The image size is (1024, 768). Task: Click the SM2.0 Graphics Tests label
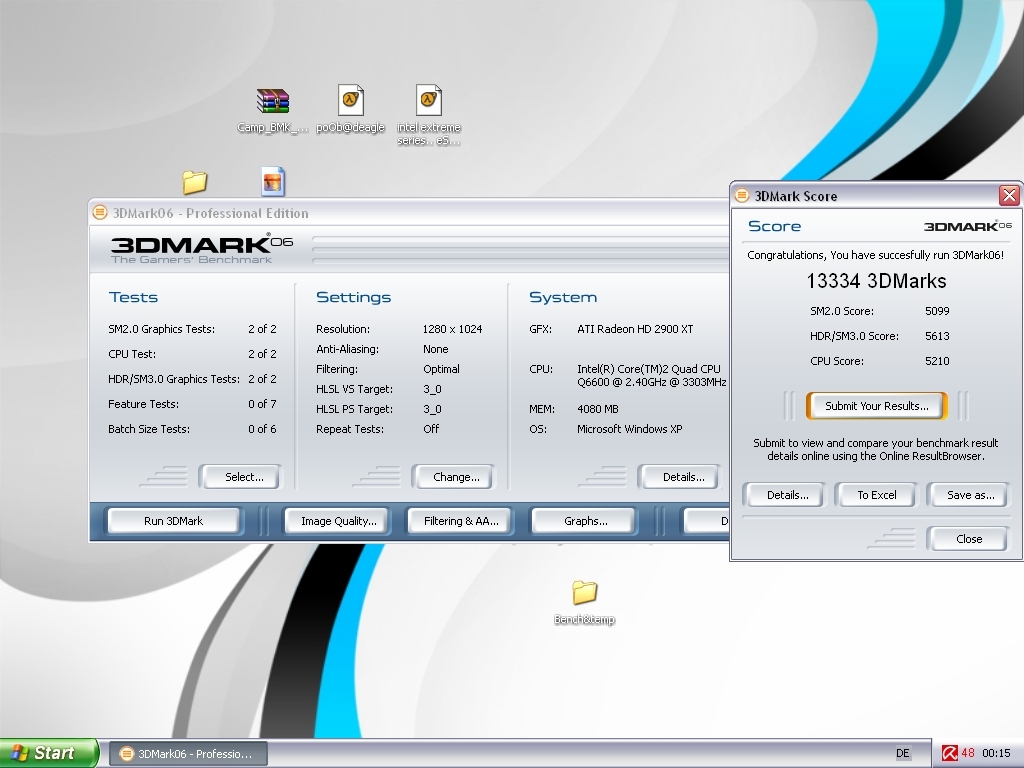click(161, 328)
